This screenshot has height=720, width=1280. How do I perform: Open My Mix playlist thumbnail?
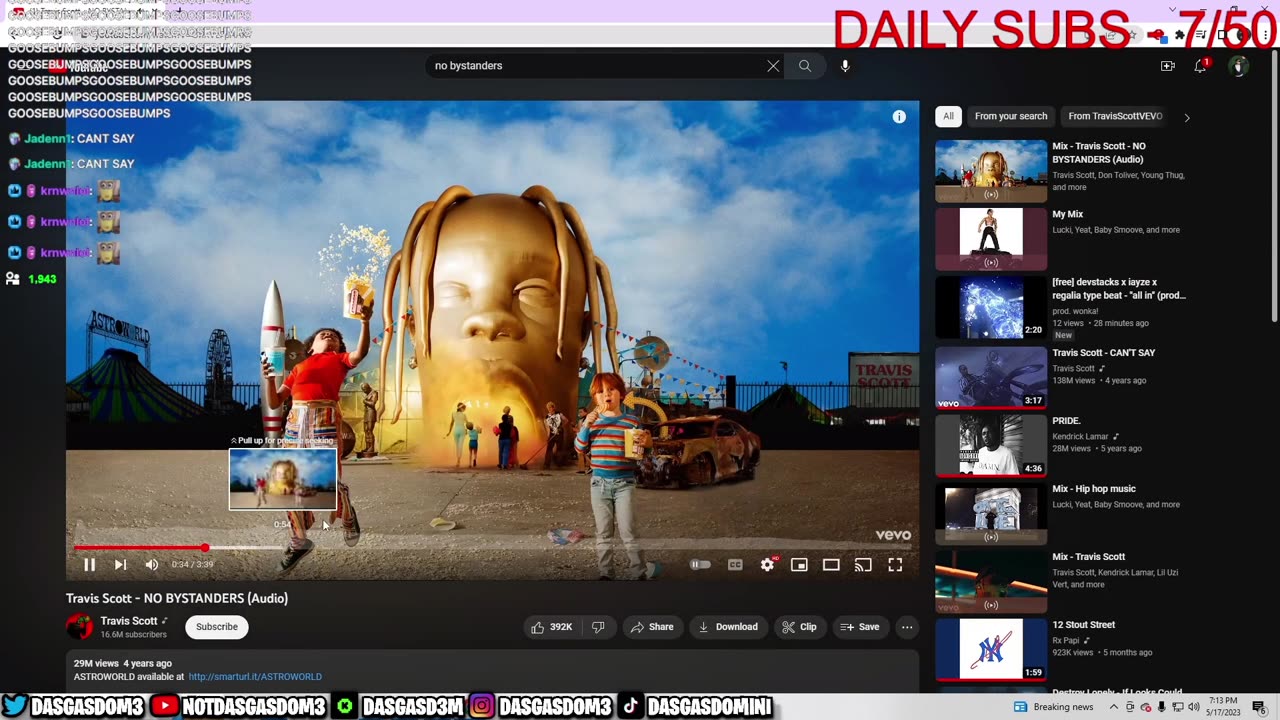point(991,239)
